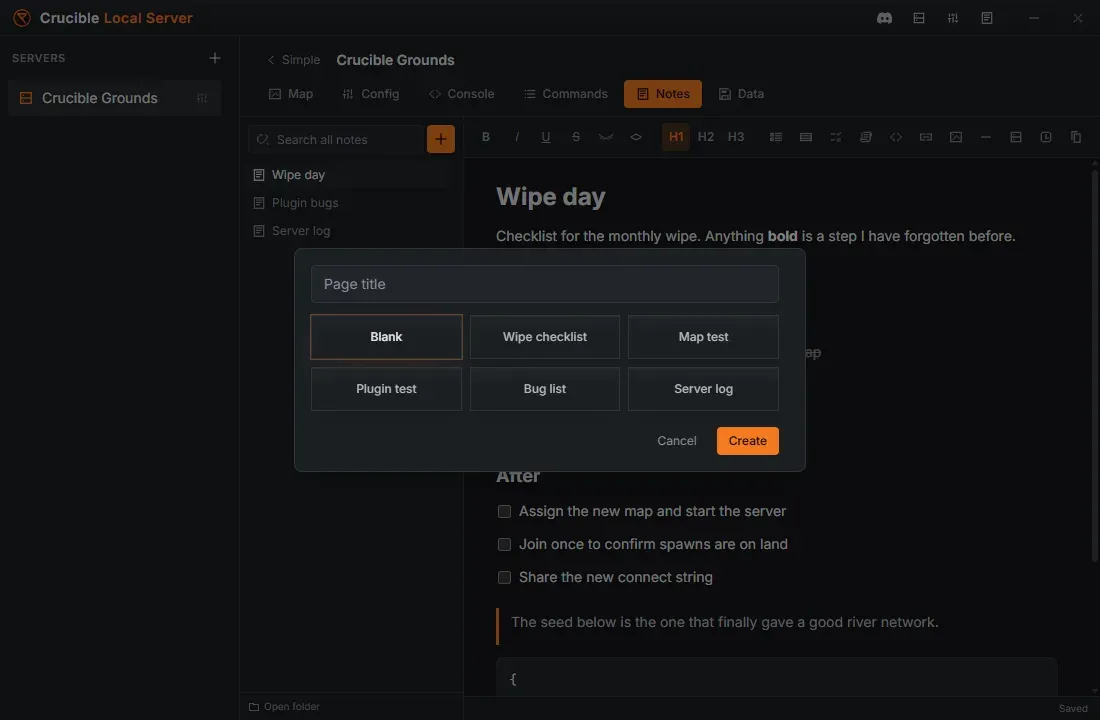Click Open folder at the bottom
The width and height of the screenshot is (1100, 720).
(284, 707)
